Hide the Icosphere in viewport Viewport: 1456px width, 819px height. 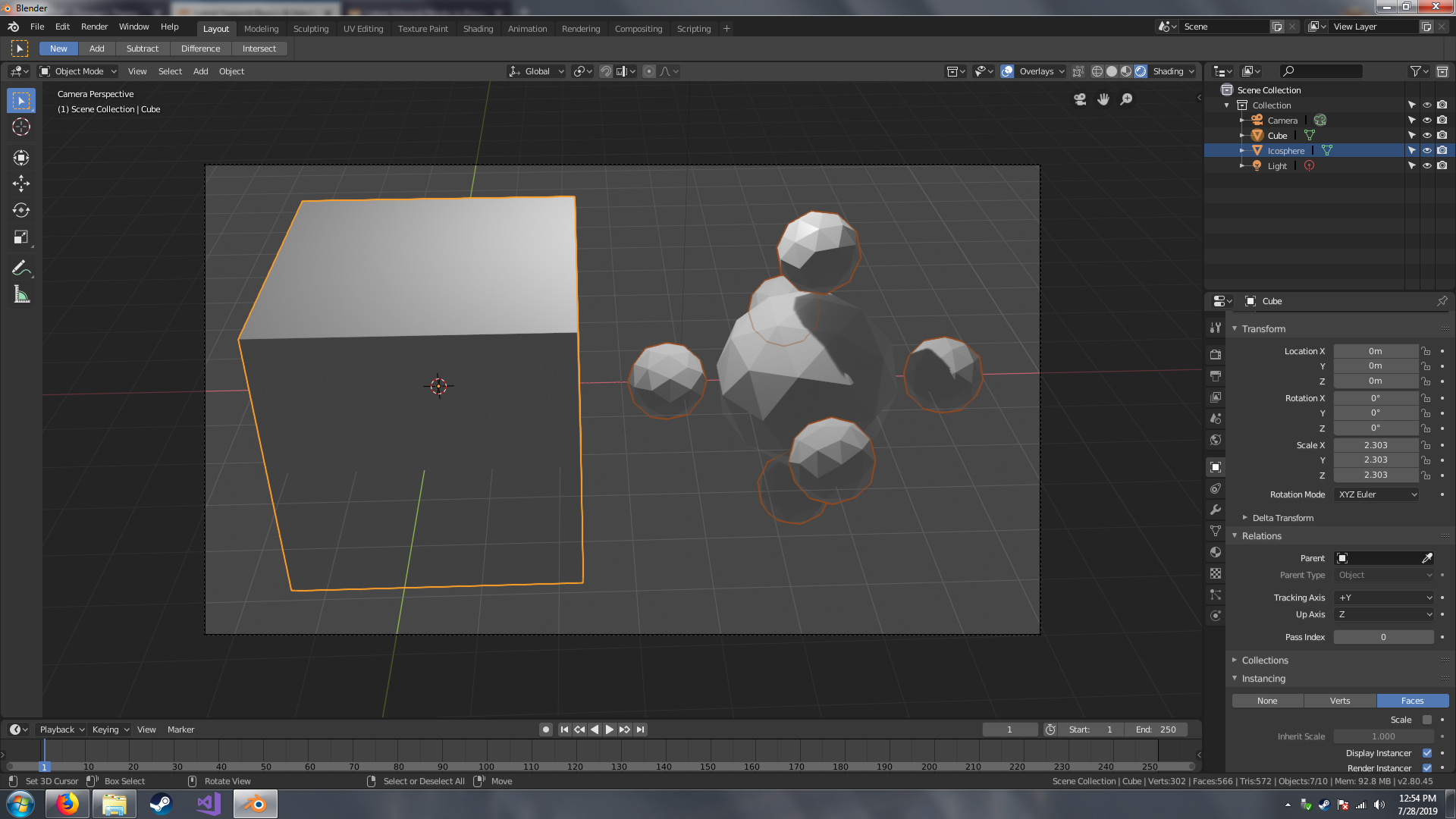(1426, 150)
